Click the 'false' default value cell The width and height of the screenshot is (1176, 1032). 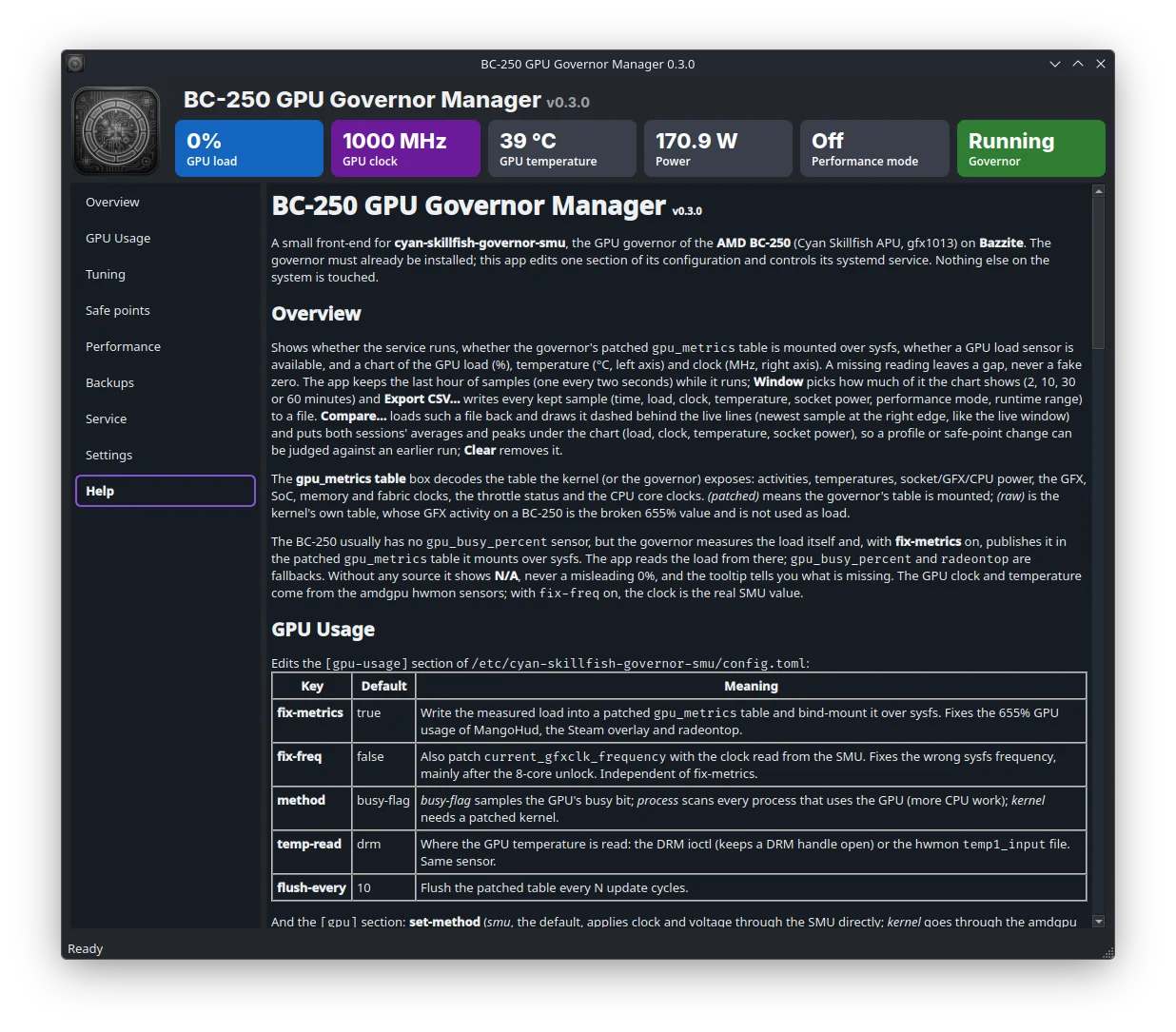click(x=383, y=765)
